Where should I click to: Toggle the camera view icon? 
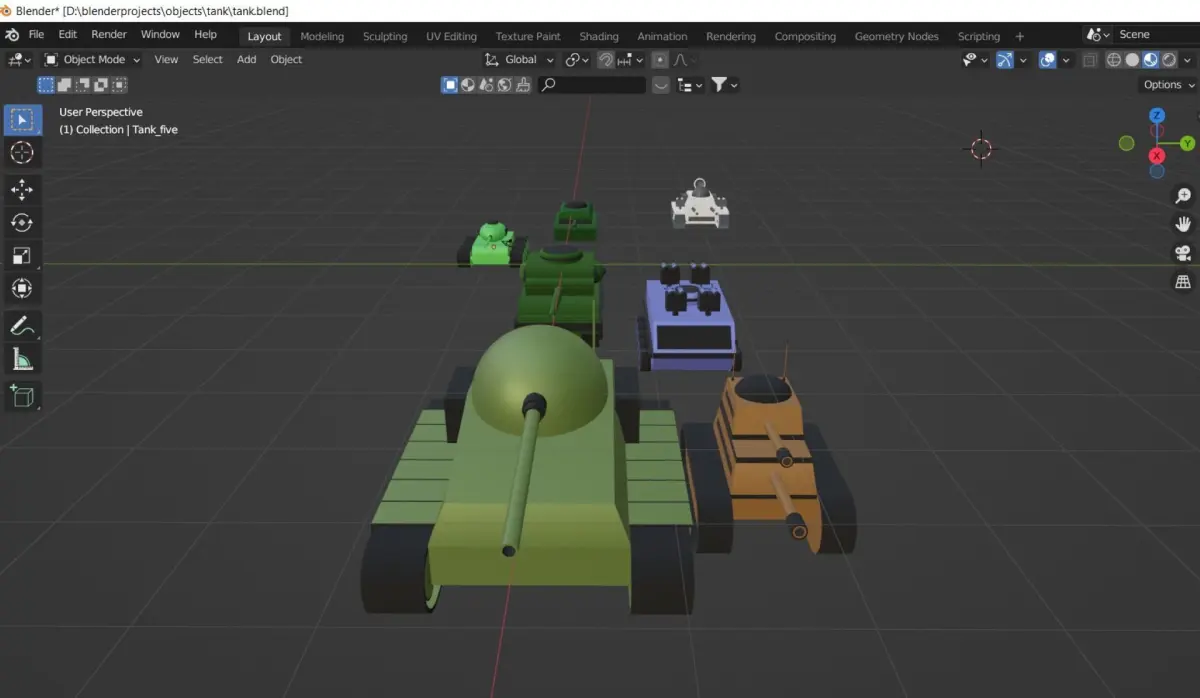click(1183, 253)
